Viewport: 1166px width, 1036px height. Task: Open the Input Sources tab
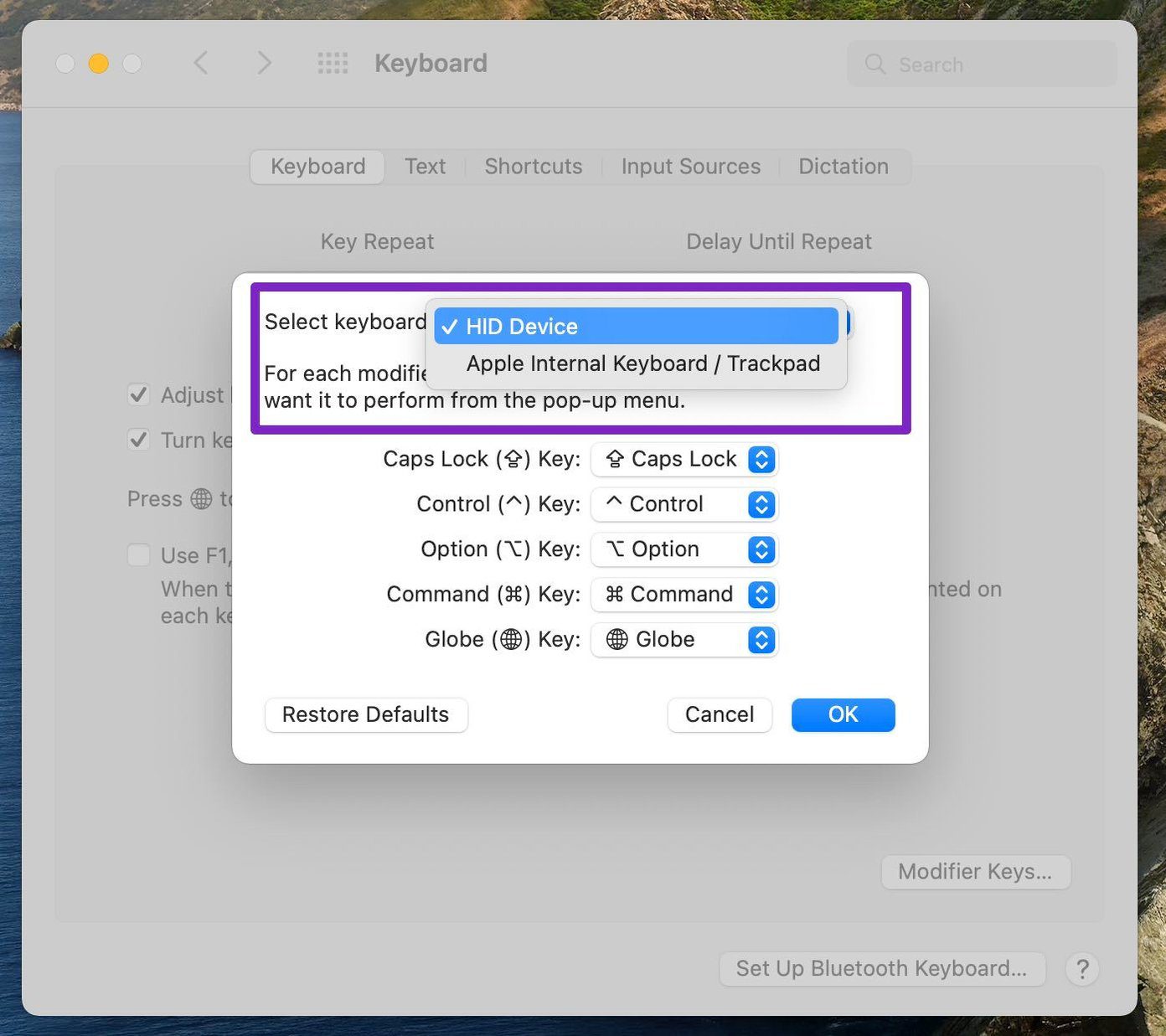click(690, 167)
